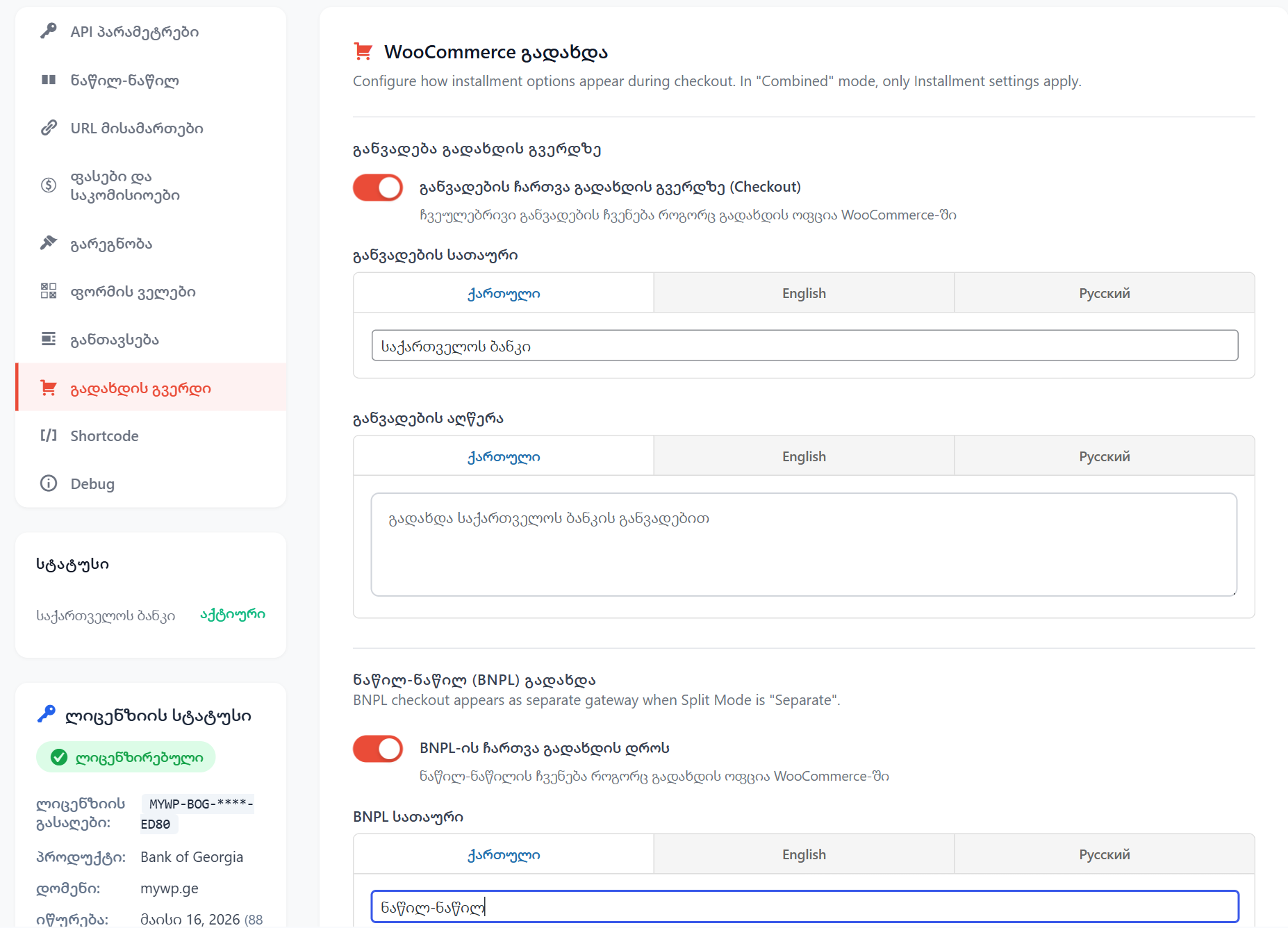
Task: Click the dollar icon for ფასები და საკომისიოები
Action: pyautogui.click(x=48, y=185)
